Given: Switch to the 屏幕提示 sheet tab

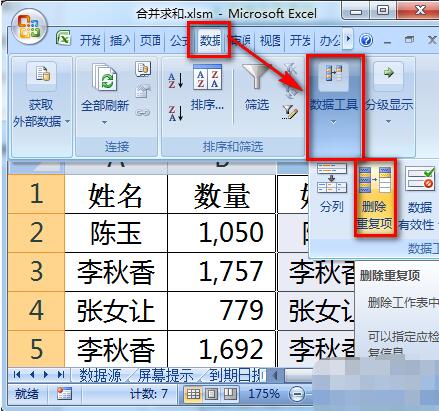Looking at the screenshot, I should [x=166, y=376].
